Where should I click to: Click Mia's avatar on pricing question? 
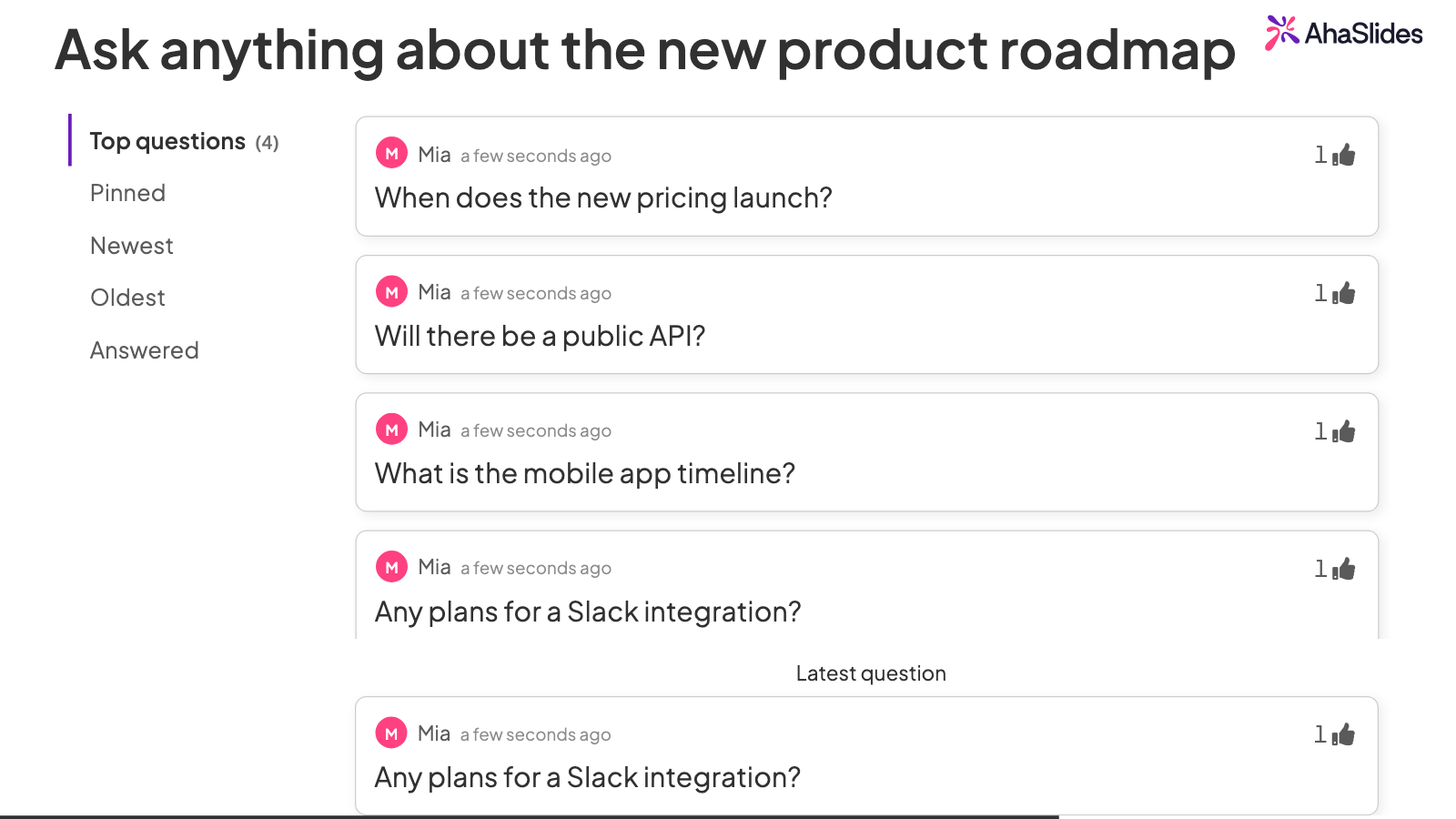[x=391, y=154]
